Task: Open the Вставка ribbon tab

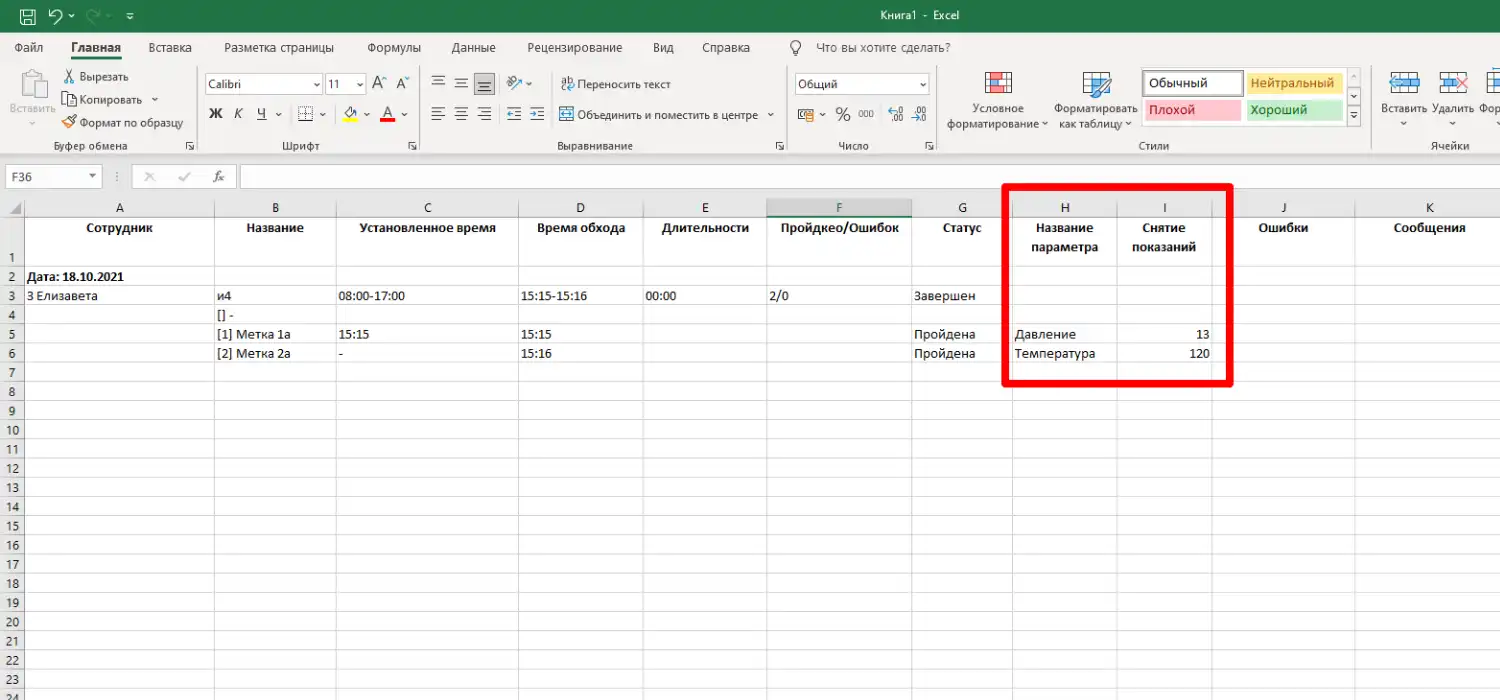Action: [x=170, y=47]
